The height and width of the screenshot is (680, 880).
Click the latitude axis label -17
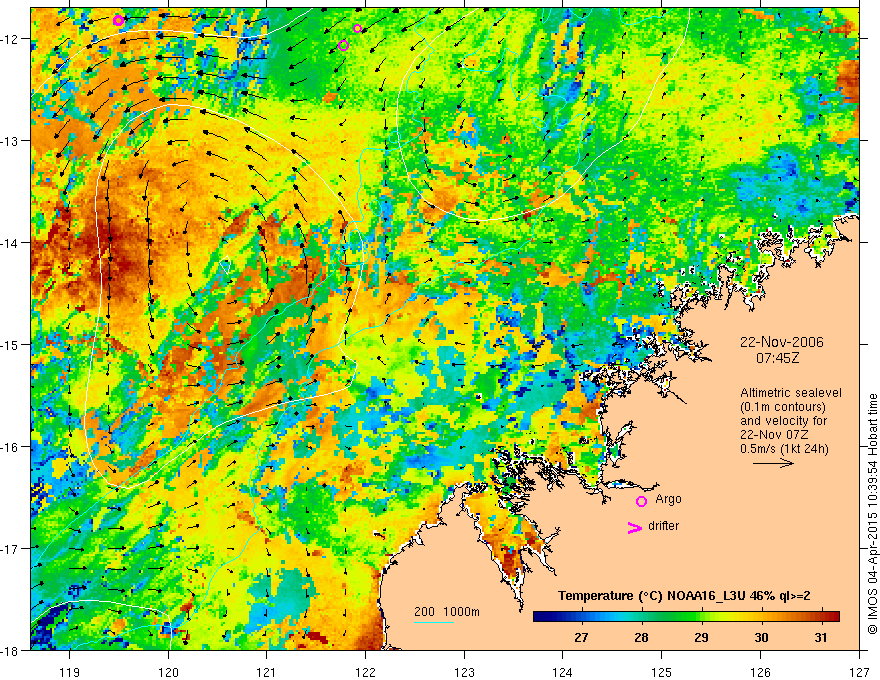coord(10,548)
